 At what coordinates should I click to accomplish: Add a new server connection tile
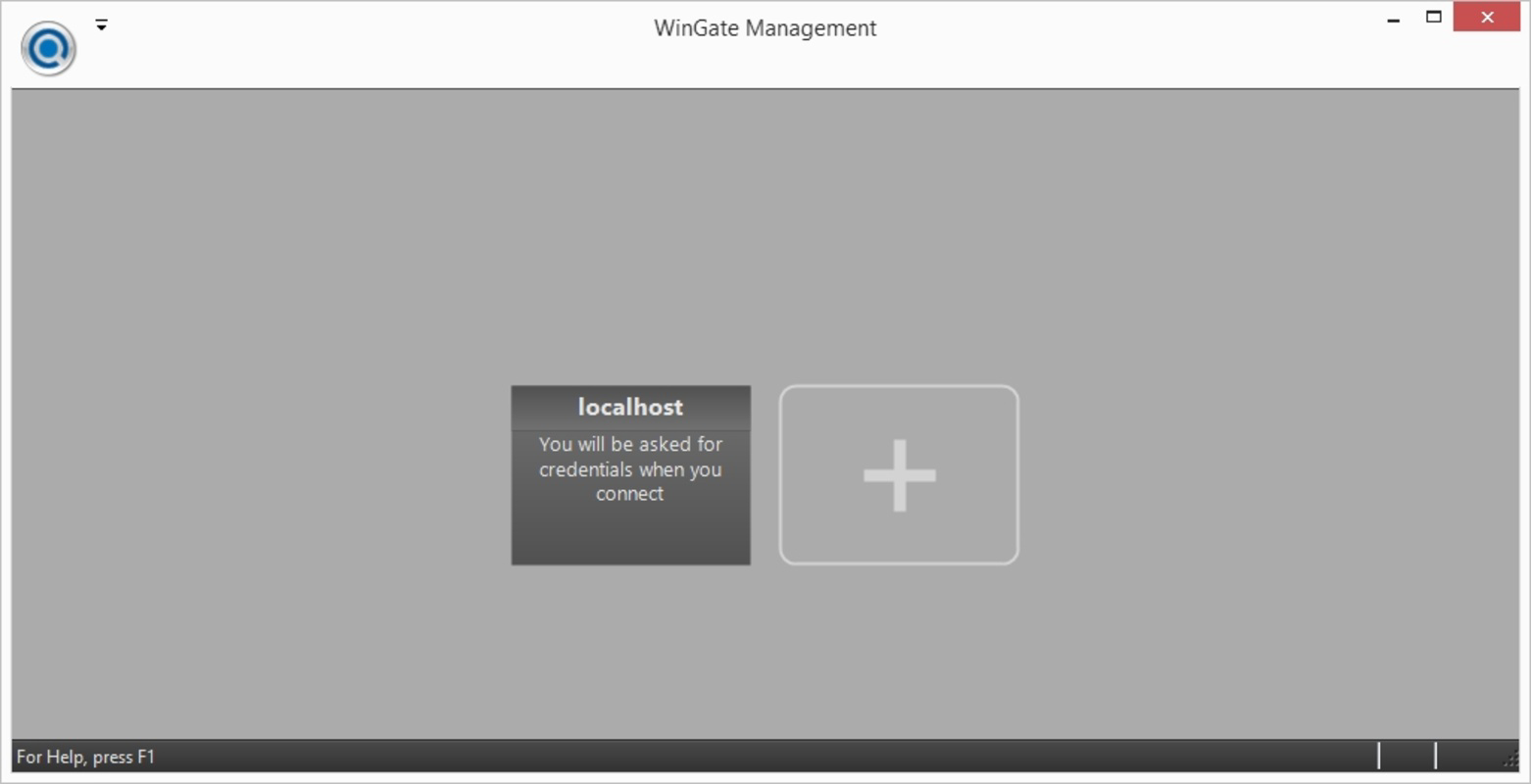[899, 474]
